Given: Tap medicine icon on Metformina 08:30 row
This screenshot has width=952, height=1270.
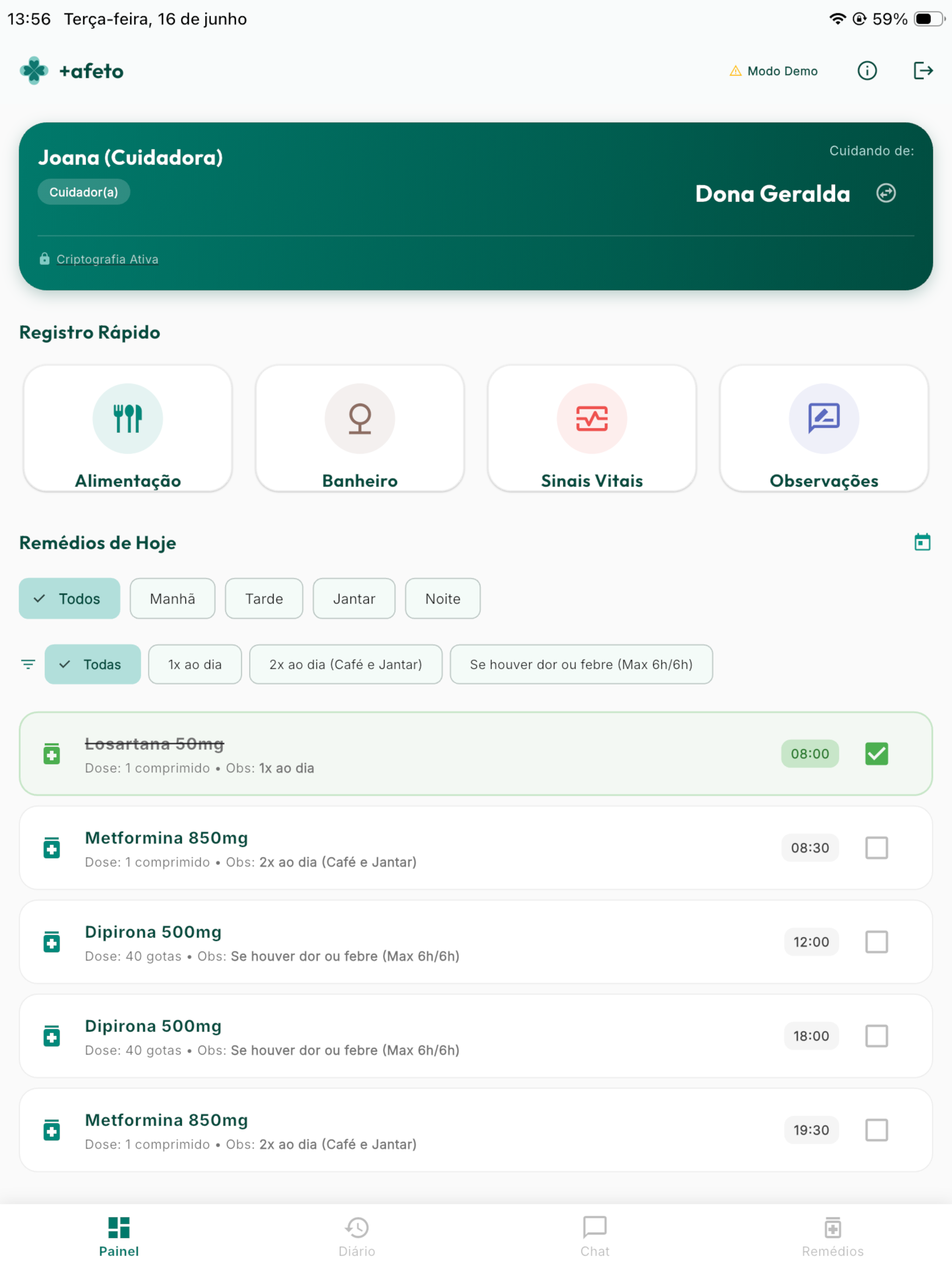Looking at the screenshot, I should [x=52, y=847].
